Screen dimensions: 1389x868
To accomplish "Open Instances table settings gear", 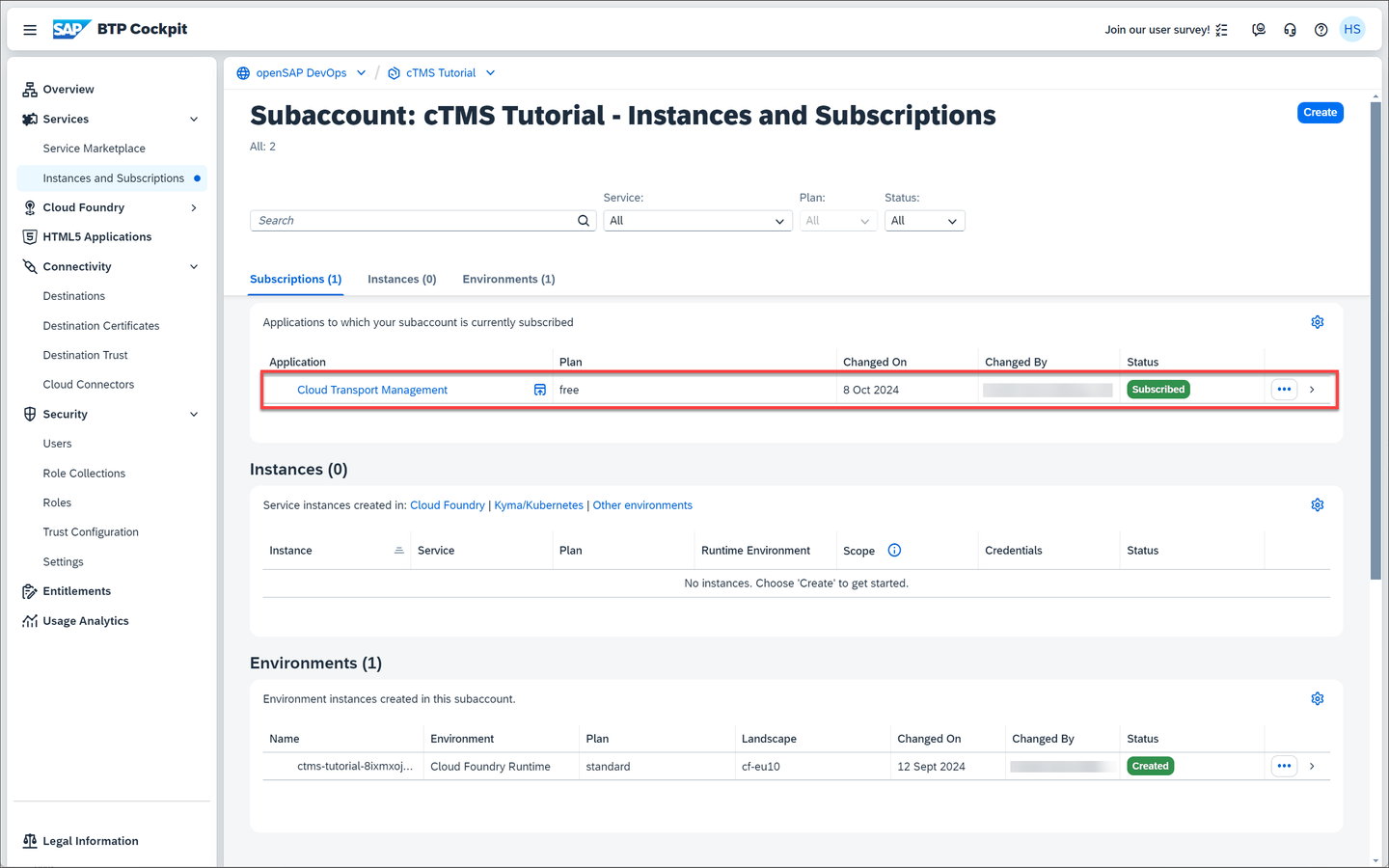I will click(x=1318, y=505).
